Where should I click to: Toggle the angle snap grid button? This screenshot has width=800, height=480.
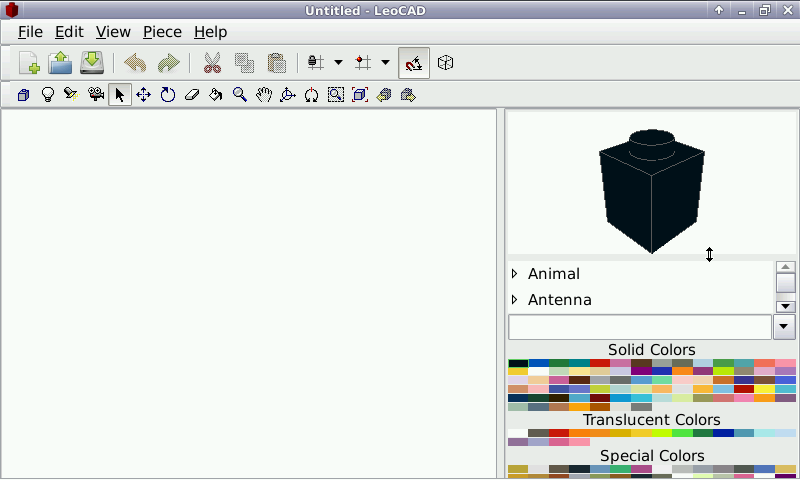tap(363, 63)
